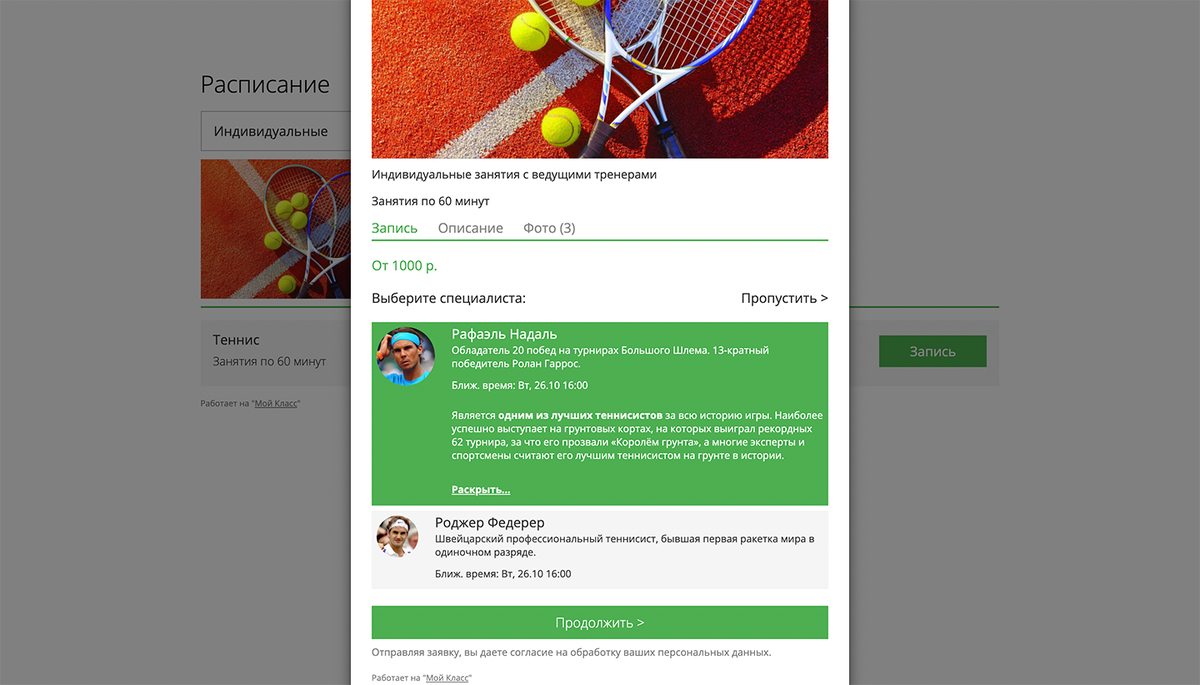The width and height of the screenshot is (1200, 685).
Task: Open the Мой Класс link under schedule
Action: (276, 403)
